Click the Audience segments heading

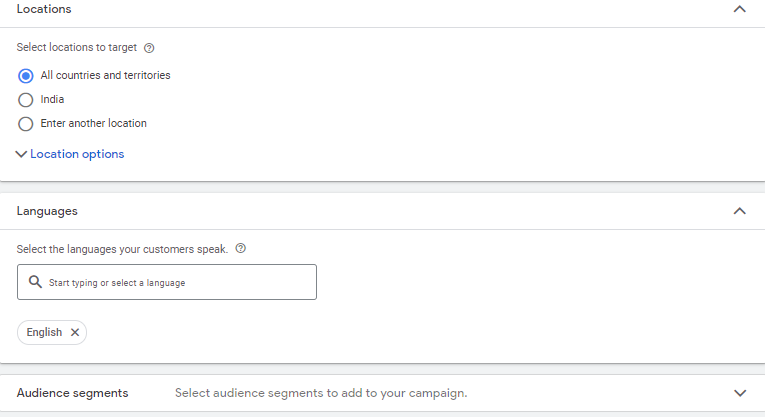tap(72, 393)
